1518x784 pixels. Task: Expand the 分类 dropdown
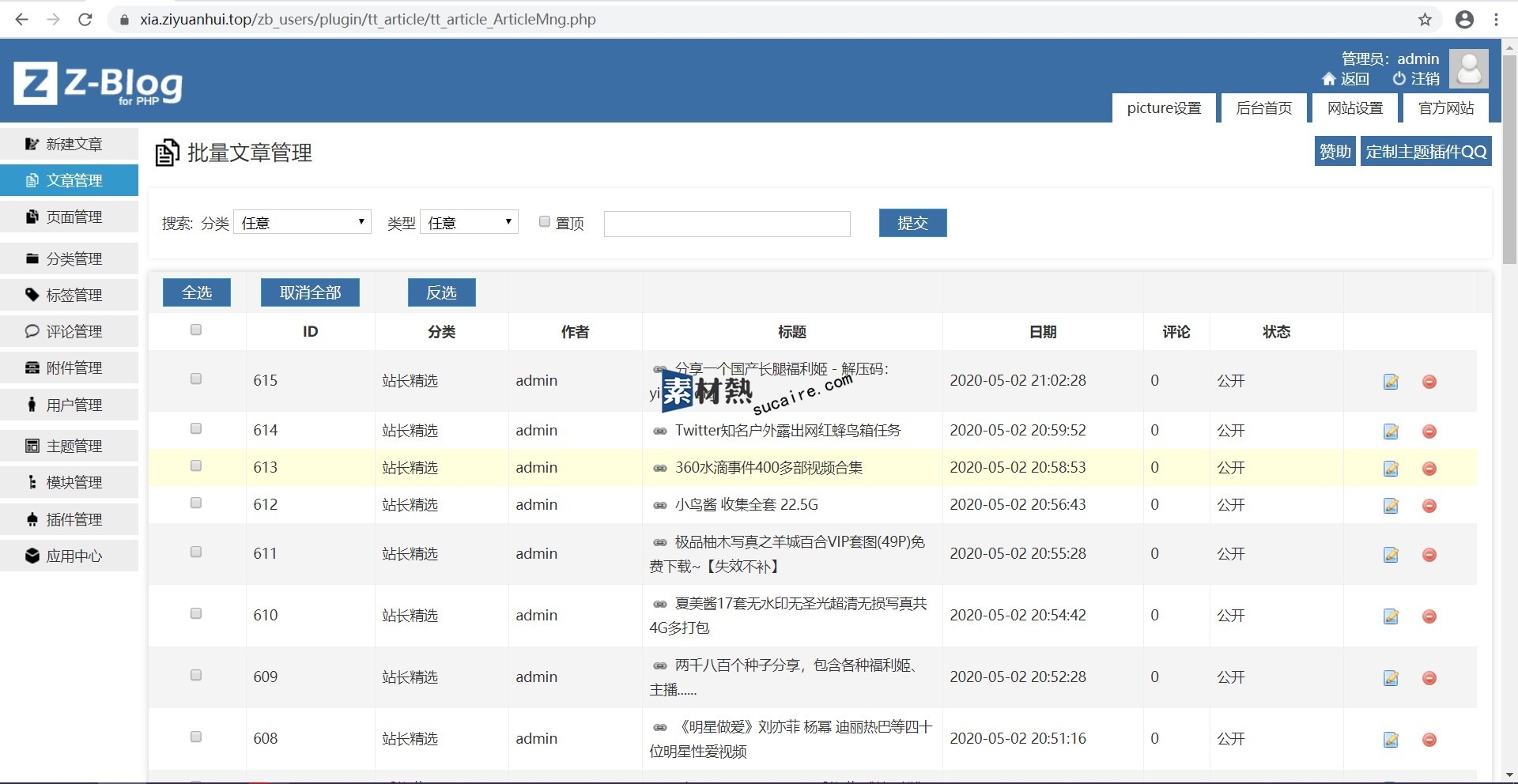click(x=302, y=223)
